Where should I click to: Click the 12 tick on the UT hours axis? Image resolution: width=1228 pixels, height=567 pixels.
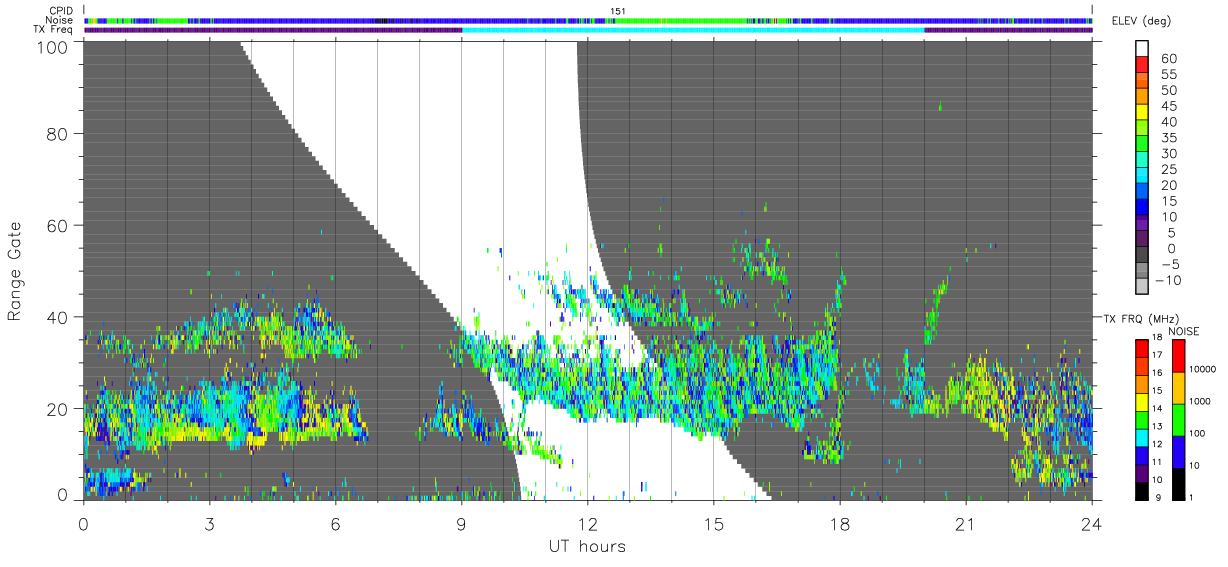click(587, 525)
